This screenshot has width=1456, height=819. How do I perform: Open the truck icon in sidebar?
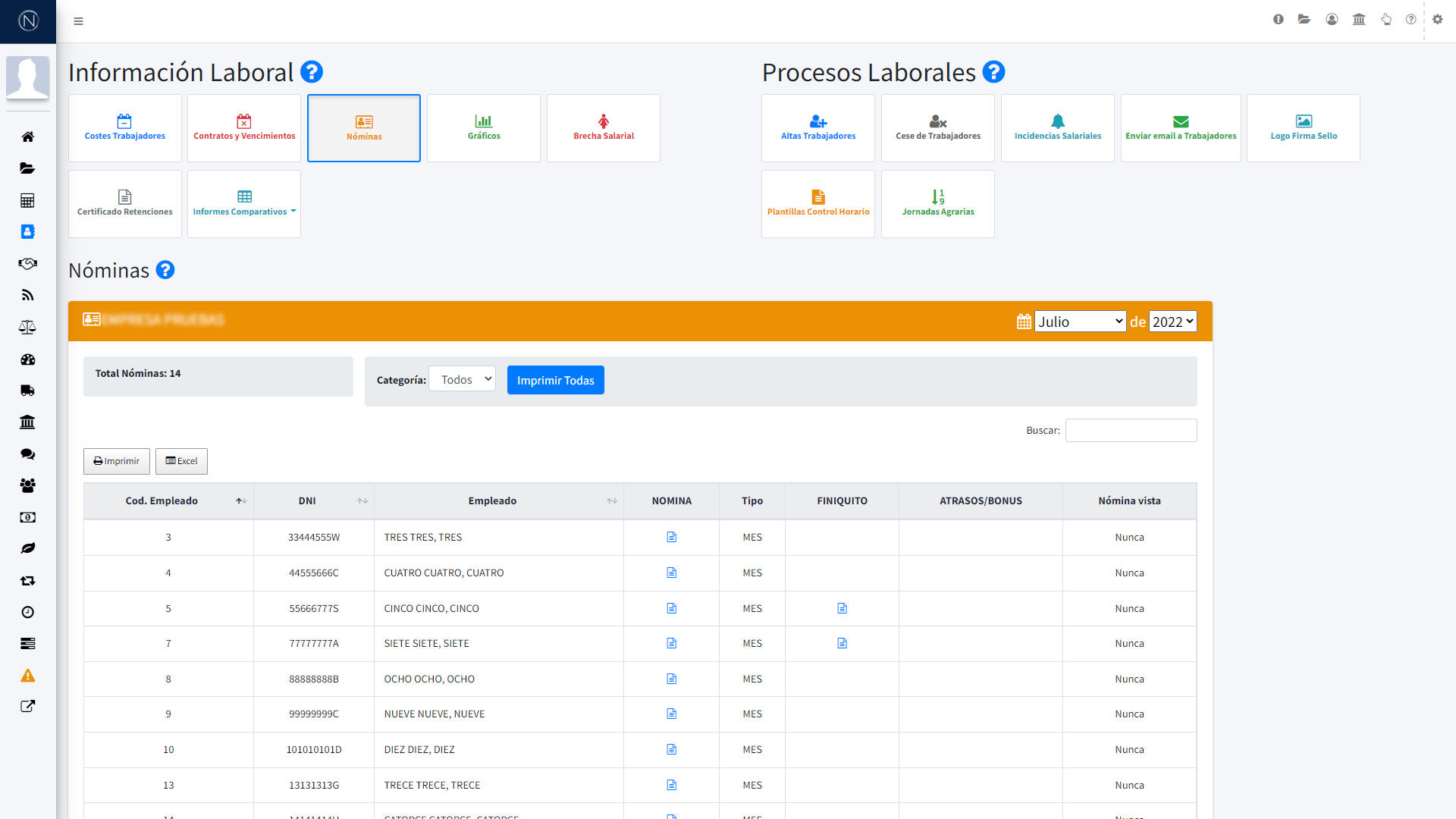point(28,391)
